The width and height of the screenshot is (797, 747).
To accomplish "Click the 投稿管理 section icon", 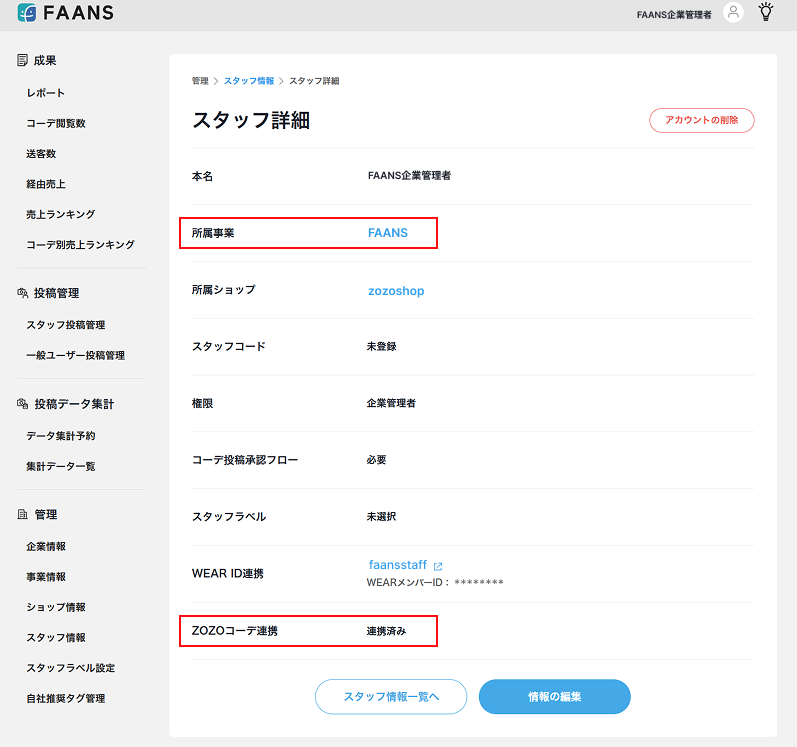I will click(22, 293).
